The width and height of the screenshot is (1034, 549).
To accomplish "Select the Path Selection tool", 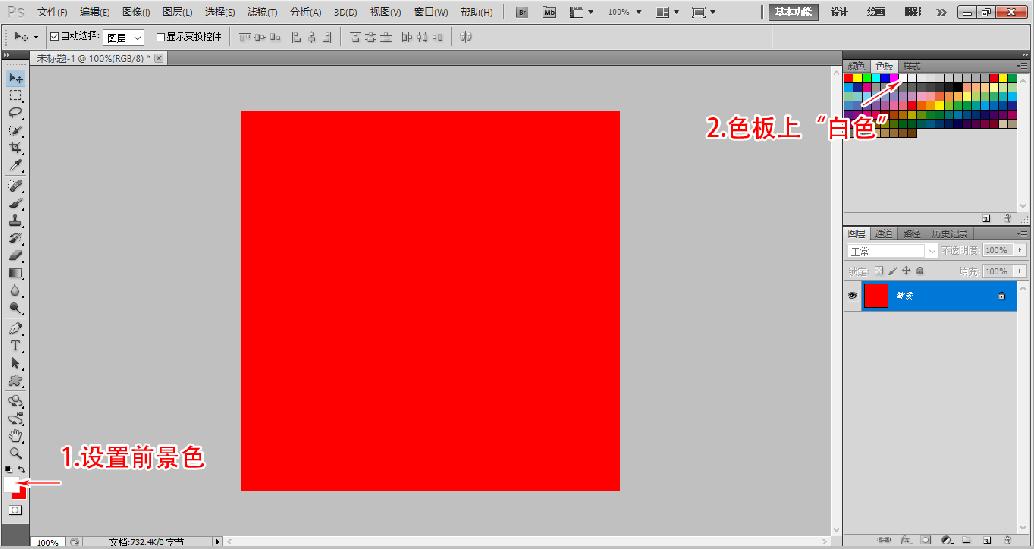I will pos(16,363).
